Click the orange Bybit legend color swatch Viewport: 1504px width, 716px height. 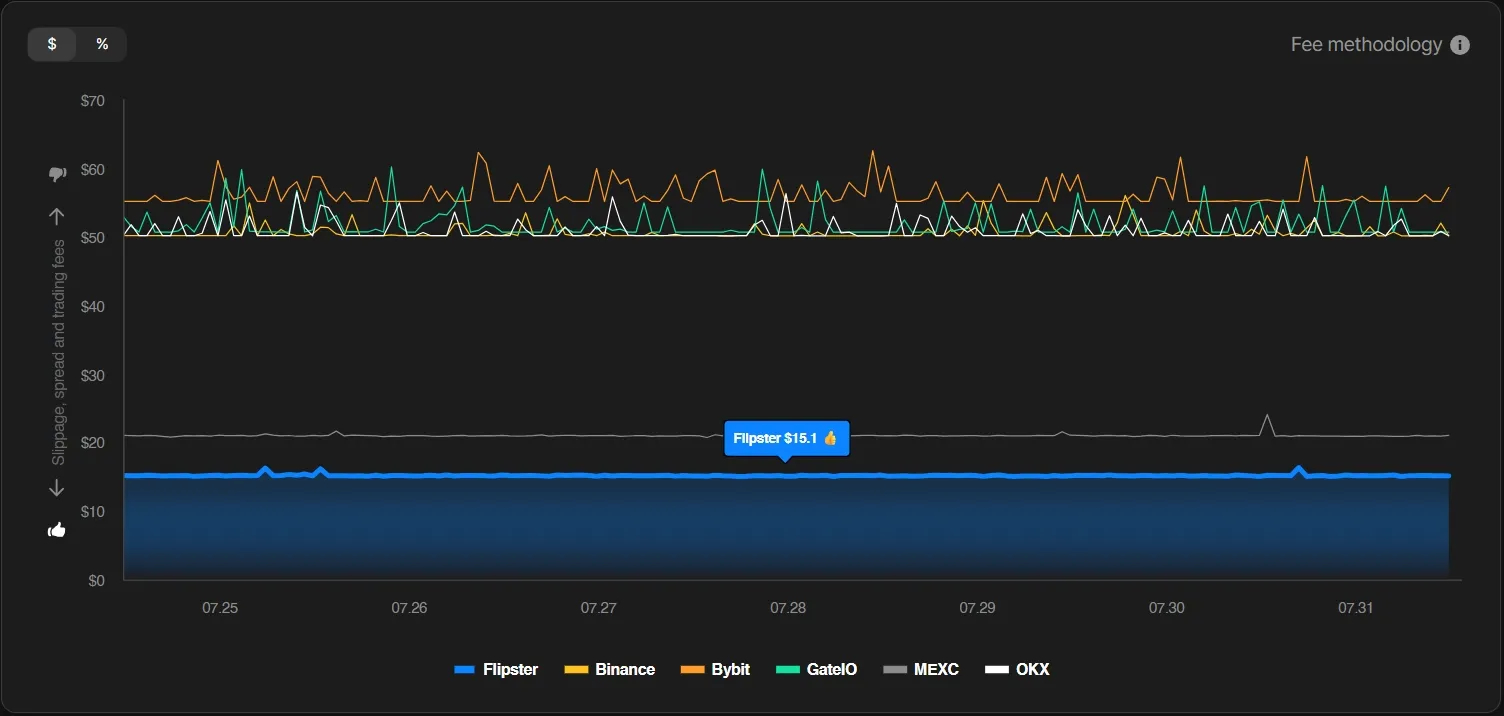pyautogui.click(x=691, y=670)
